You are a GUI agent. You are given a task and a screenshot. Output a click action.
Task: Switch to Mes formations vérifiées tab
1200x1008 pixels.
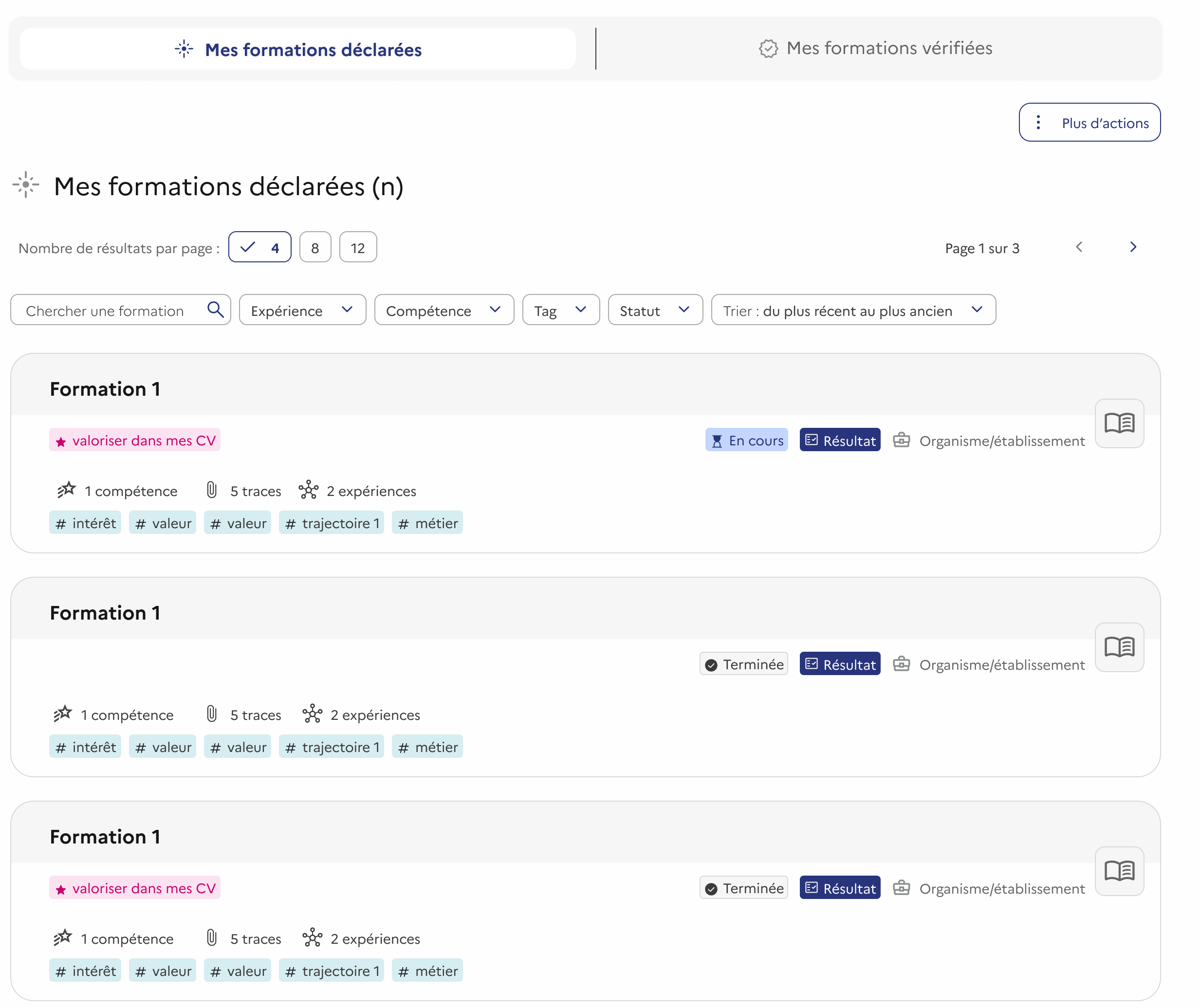click(875, 48)
